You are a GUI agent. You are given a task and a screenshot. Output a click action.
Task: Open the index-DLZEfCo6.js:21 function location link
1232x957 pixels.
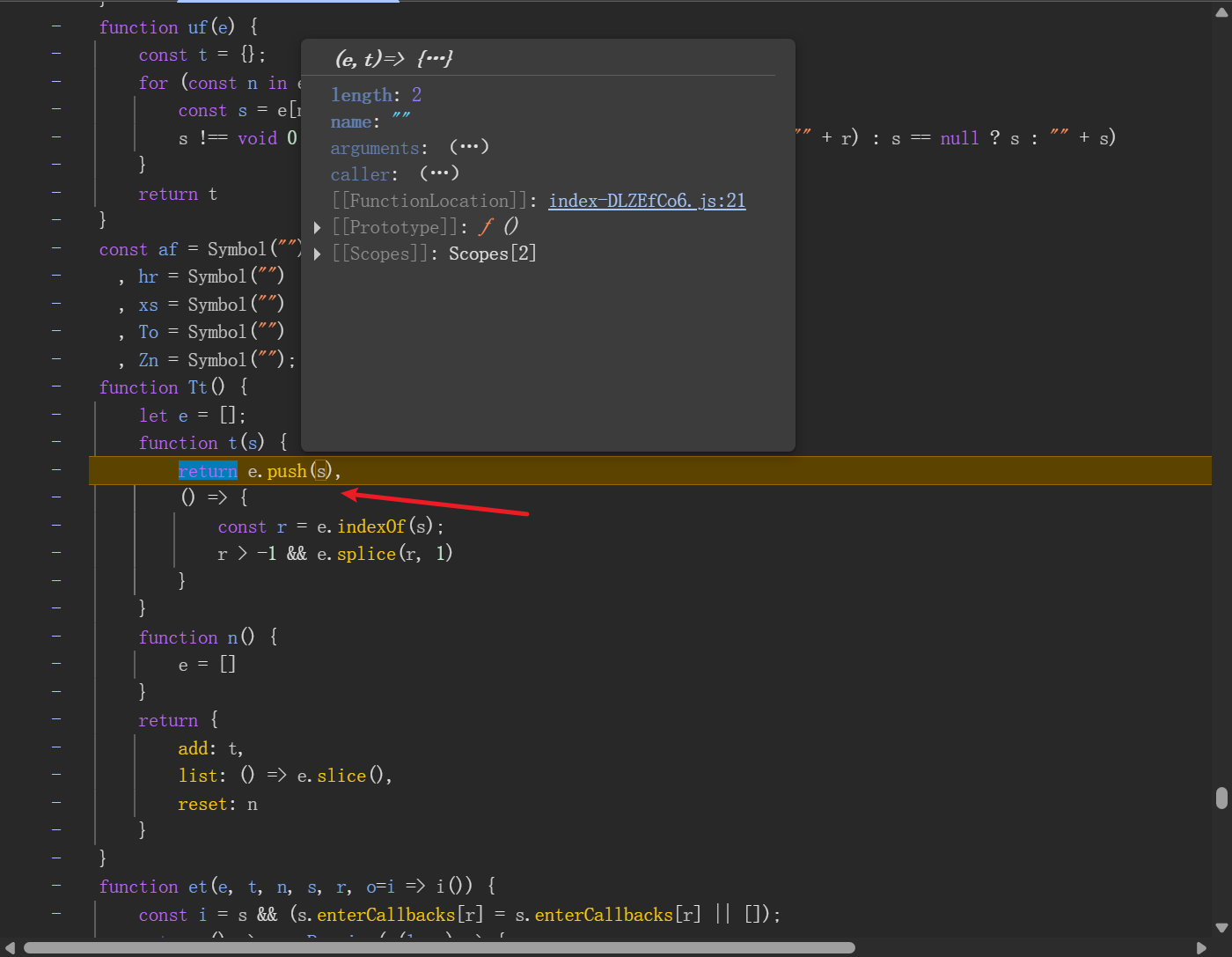click(647, 201)
